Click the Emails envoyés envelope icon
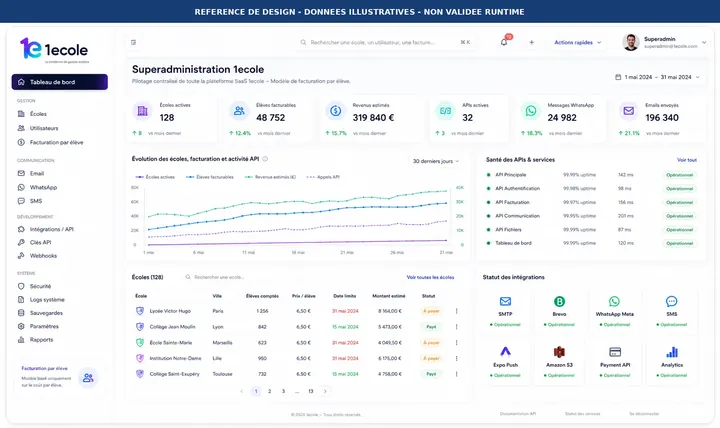Image resolution: width=720 pixels, height=428 pixels. [629, 111]
